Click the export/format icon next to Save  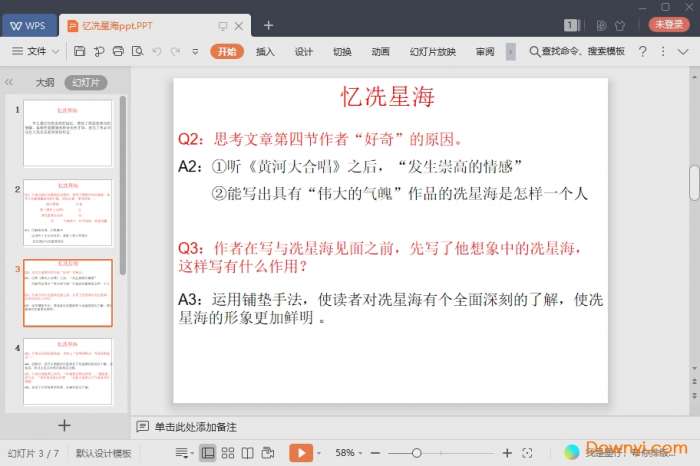99,51
